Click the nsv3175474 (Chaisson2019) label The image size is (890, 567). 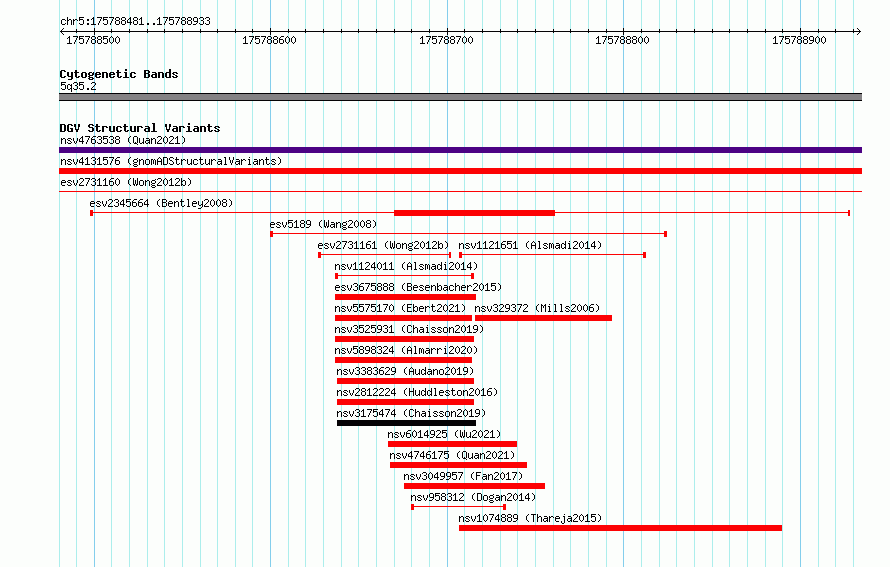click(x=412, y=413)
